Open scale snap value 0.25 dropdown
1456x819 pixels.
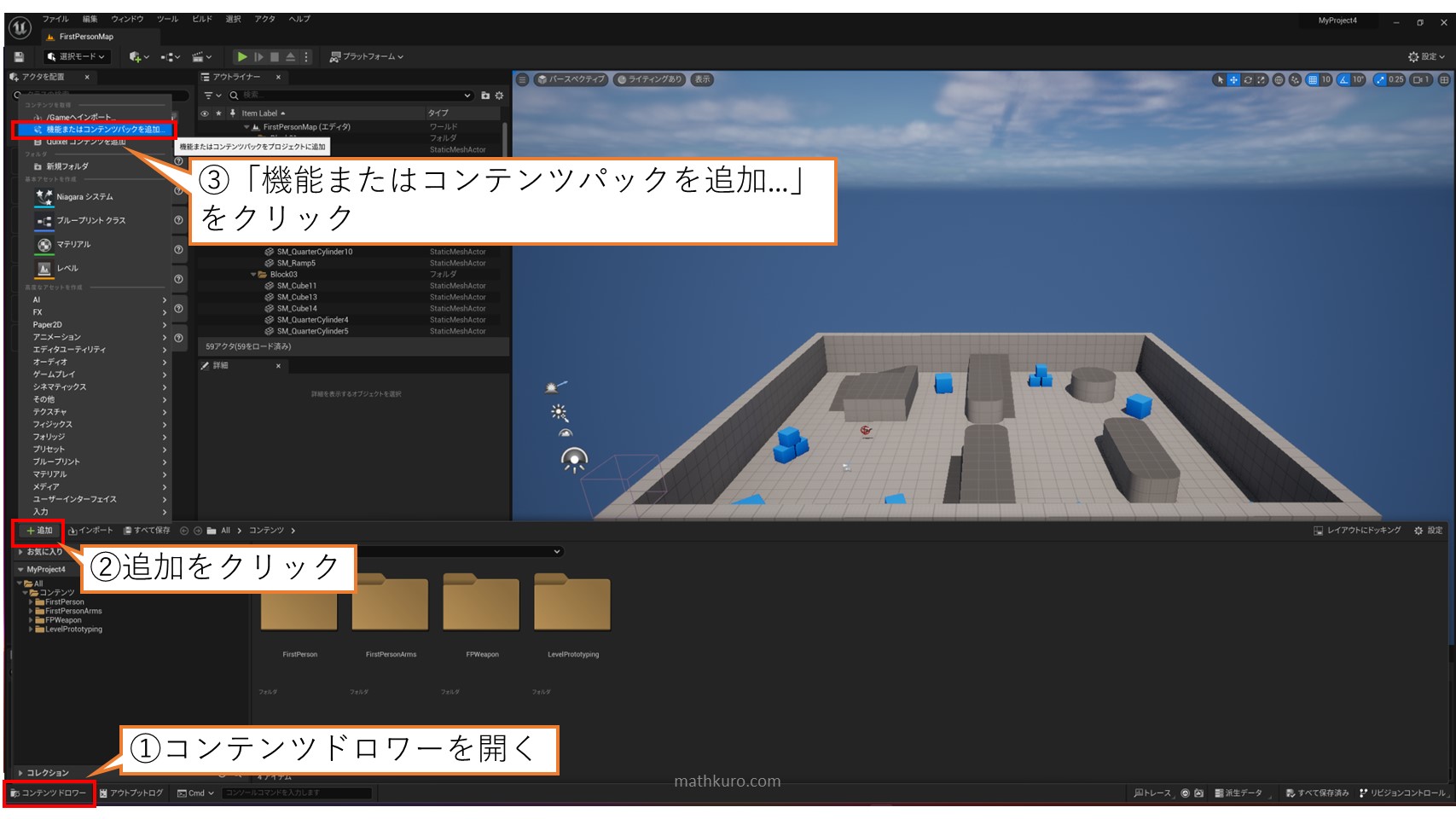(x=1396, y=79)
